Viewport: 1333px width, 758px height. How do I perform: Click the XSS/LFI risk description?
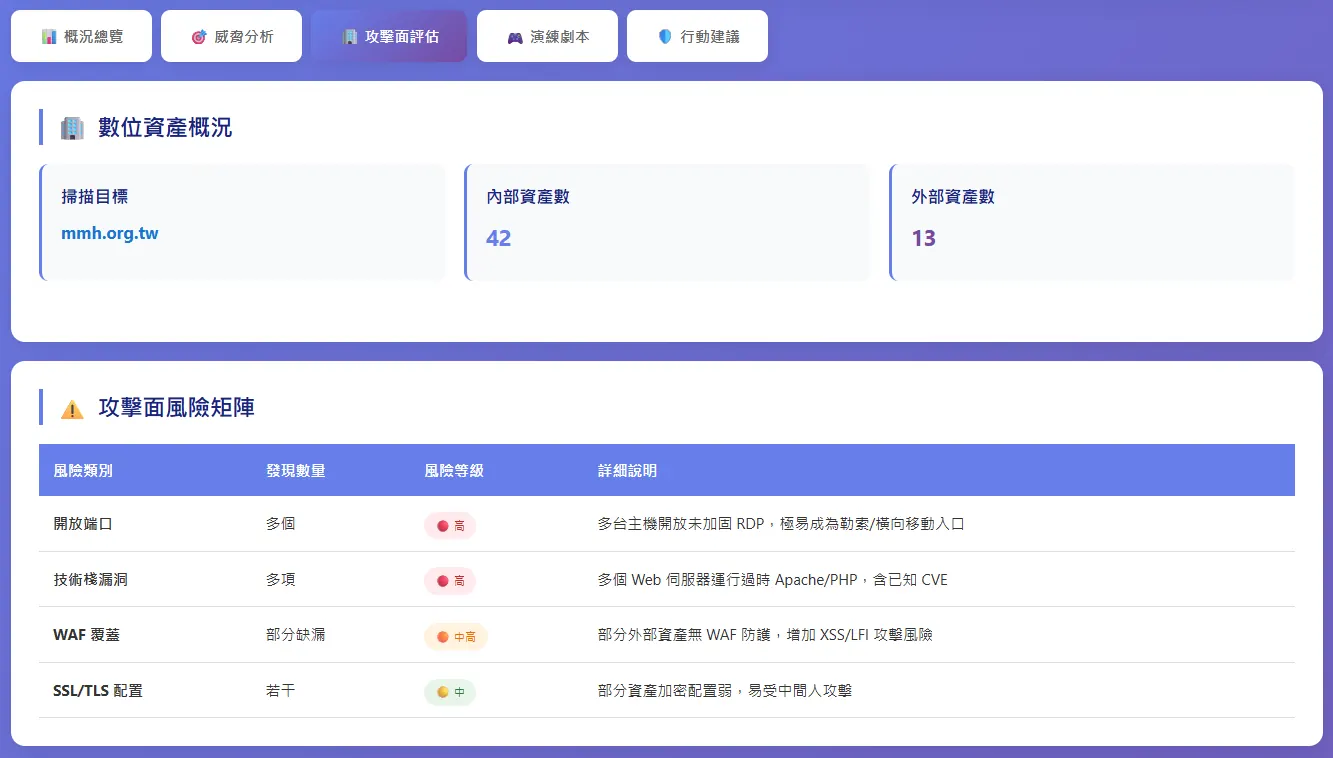click(x=765, y=634)
